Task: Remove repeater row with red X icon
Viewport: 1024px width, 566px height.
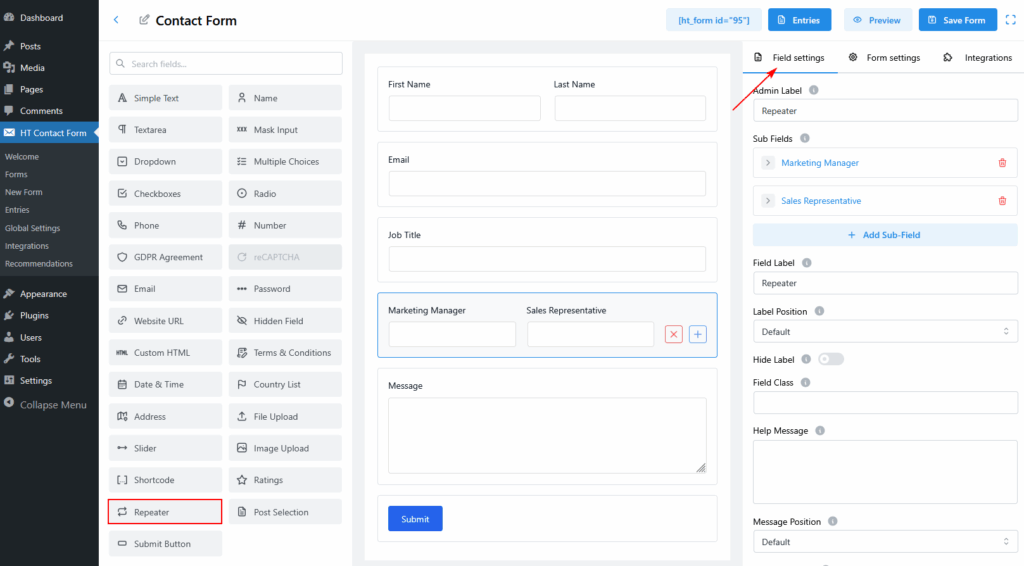Action: tap(673, 335)
